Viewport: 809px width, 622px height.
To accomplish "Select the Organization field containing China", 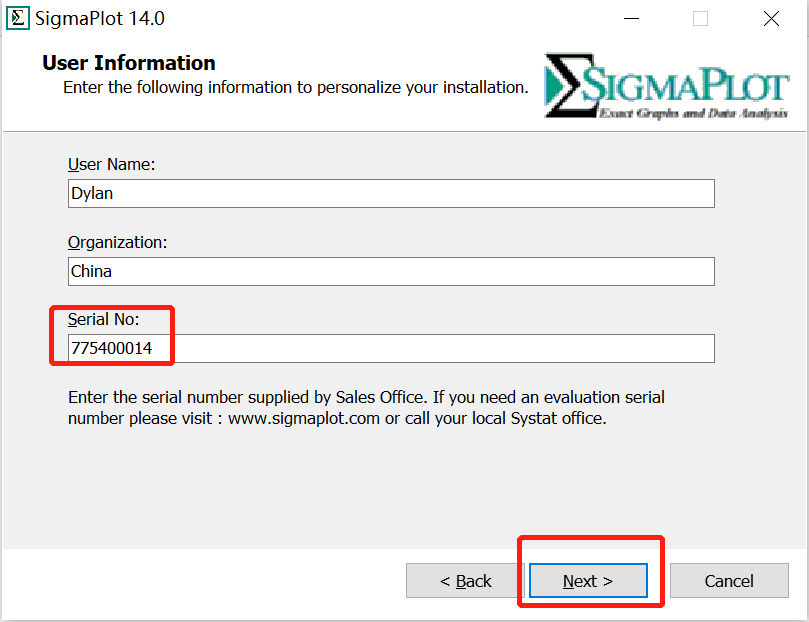I will (x=391, y=271).
